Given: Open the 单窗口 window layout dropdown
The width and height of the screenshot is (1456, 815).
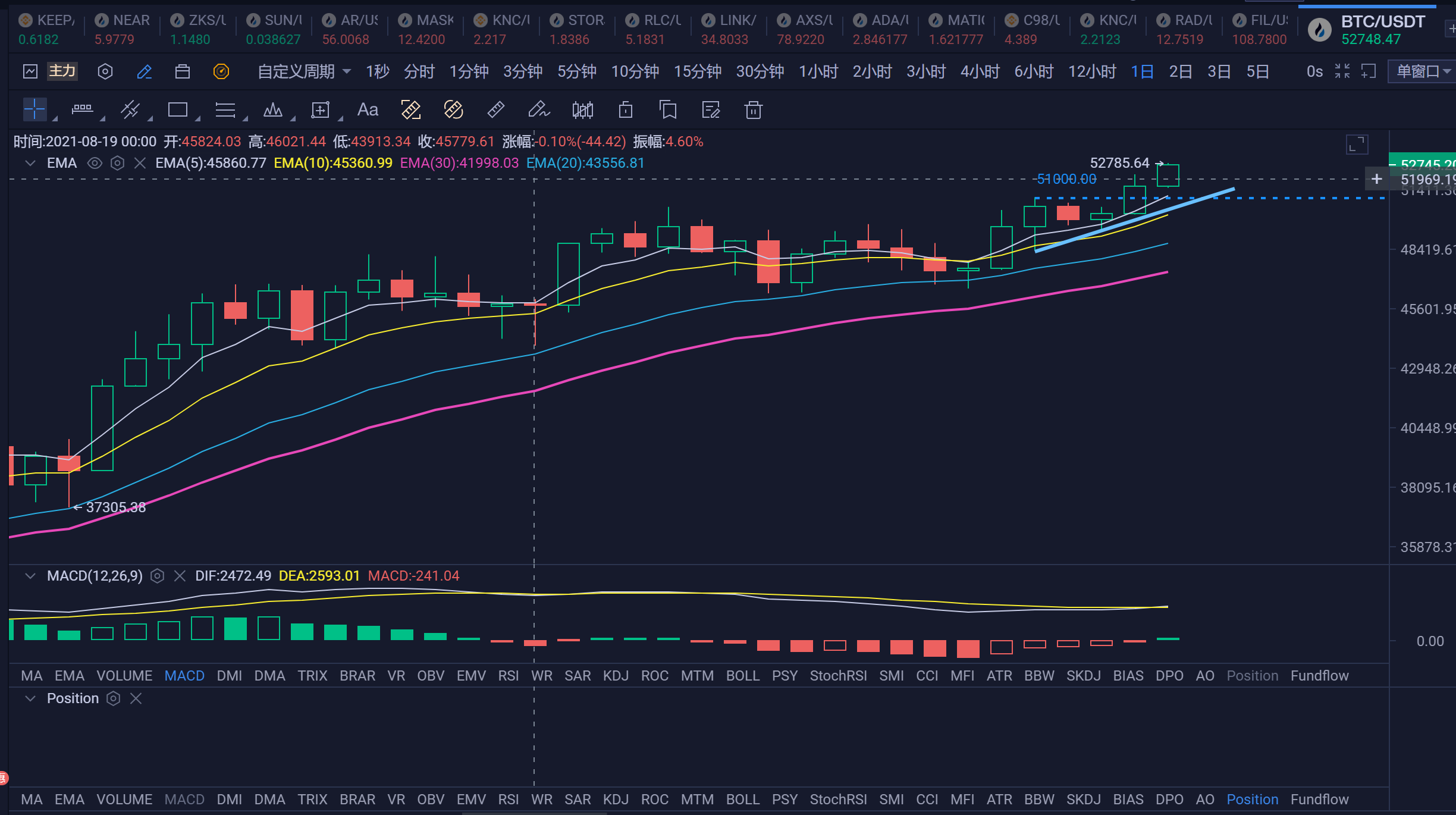Looking at the screenshot, I should coord(1423,72).
